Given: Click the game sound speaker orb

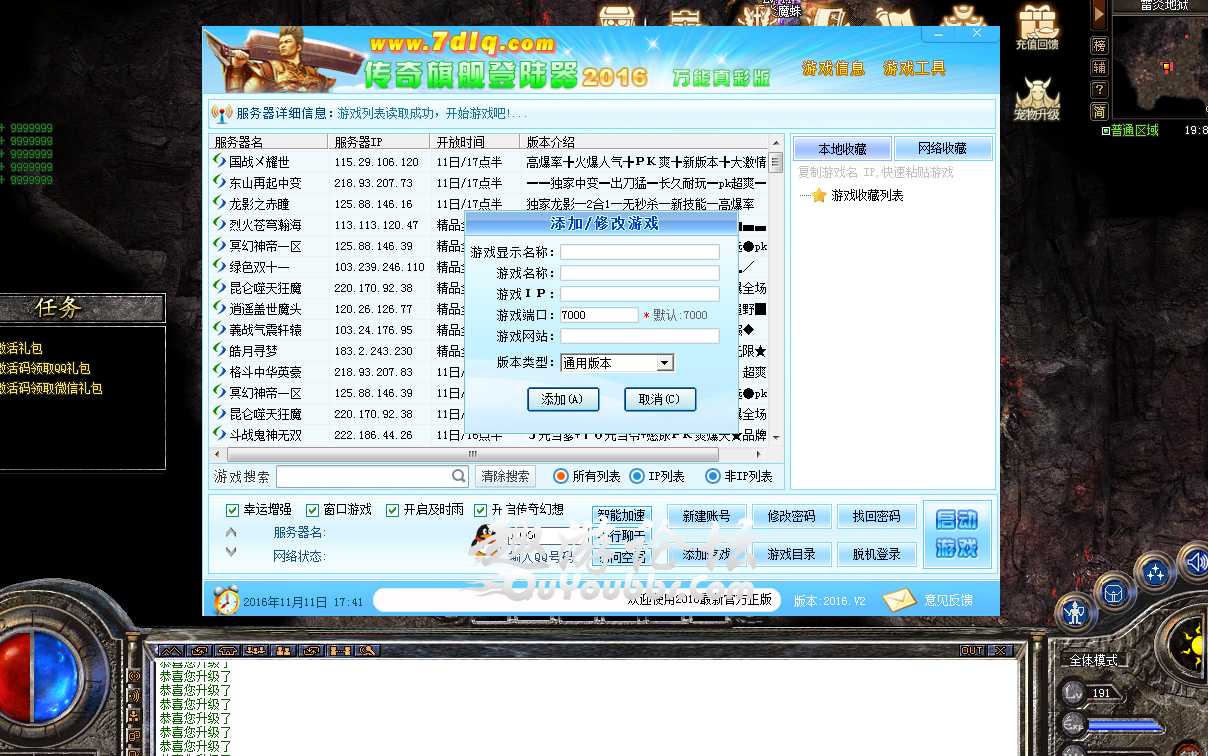Looking at the screenshot, I should tap(1194, 562).
